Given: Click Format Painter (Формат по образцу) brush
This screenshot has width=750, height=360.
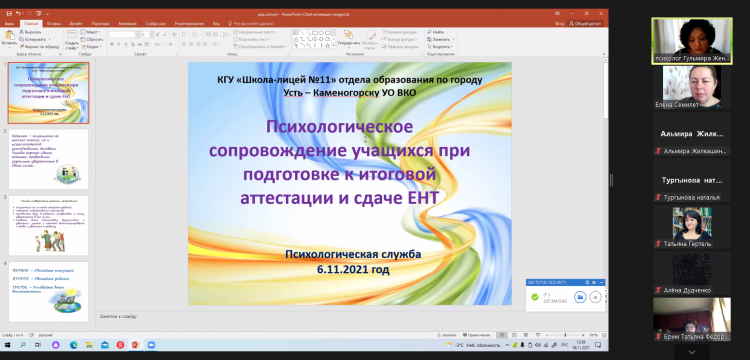Looking at the screenshot, I should (x=22, y=47).
